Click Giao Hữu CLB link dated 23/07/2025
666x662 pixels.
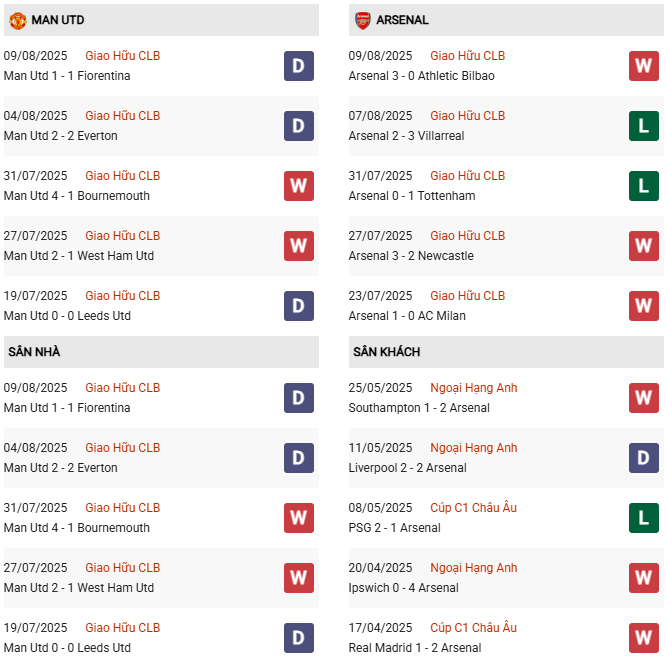(467, 296)
